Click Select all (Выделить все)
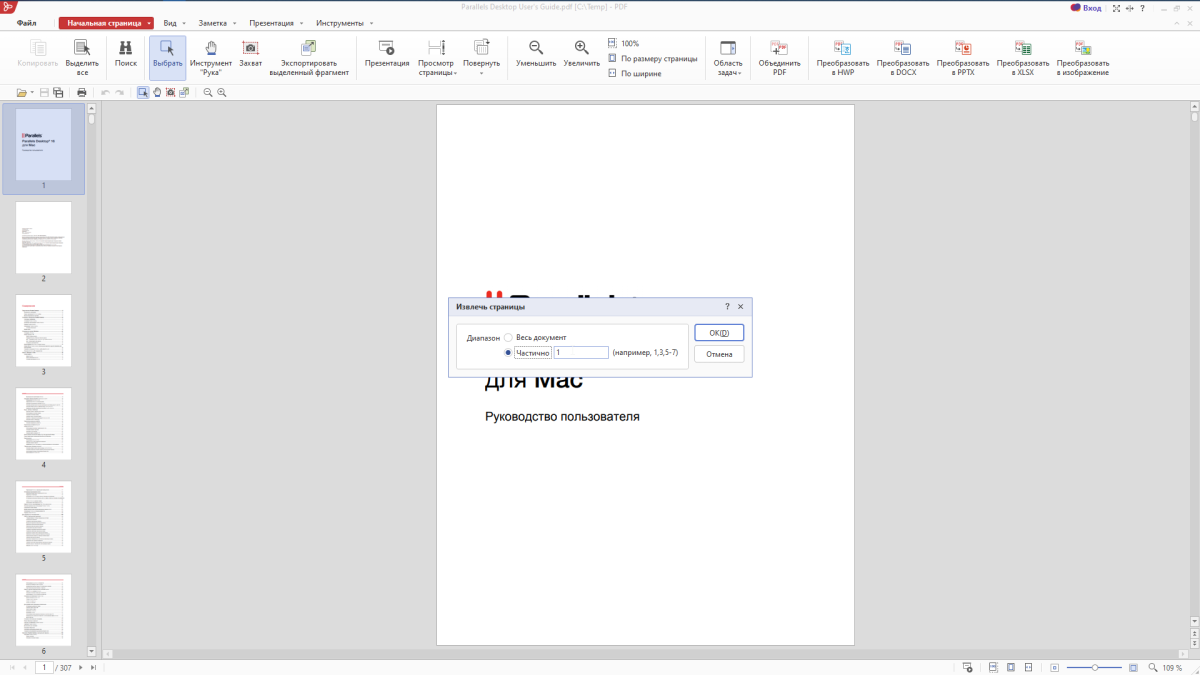Screen dimensions: 1200x675 pos(82,57)
